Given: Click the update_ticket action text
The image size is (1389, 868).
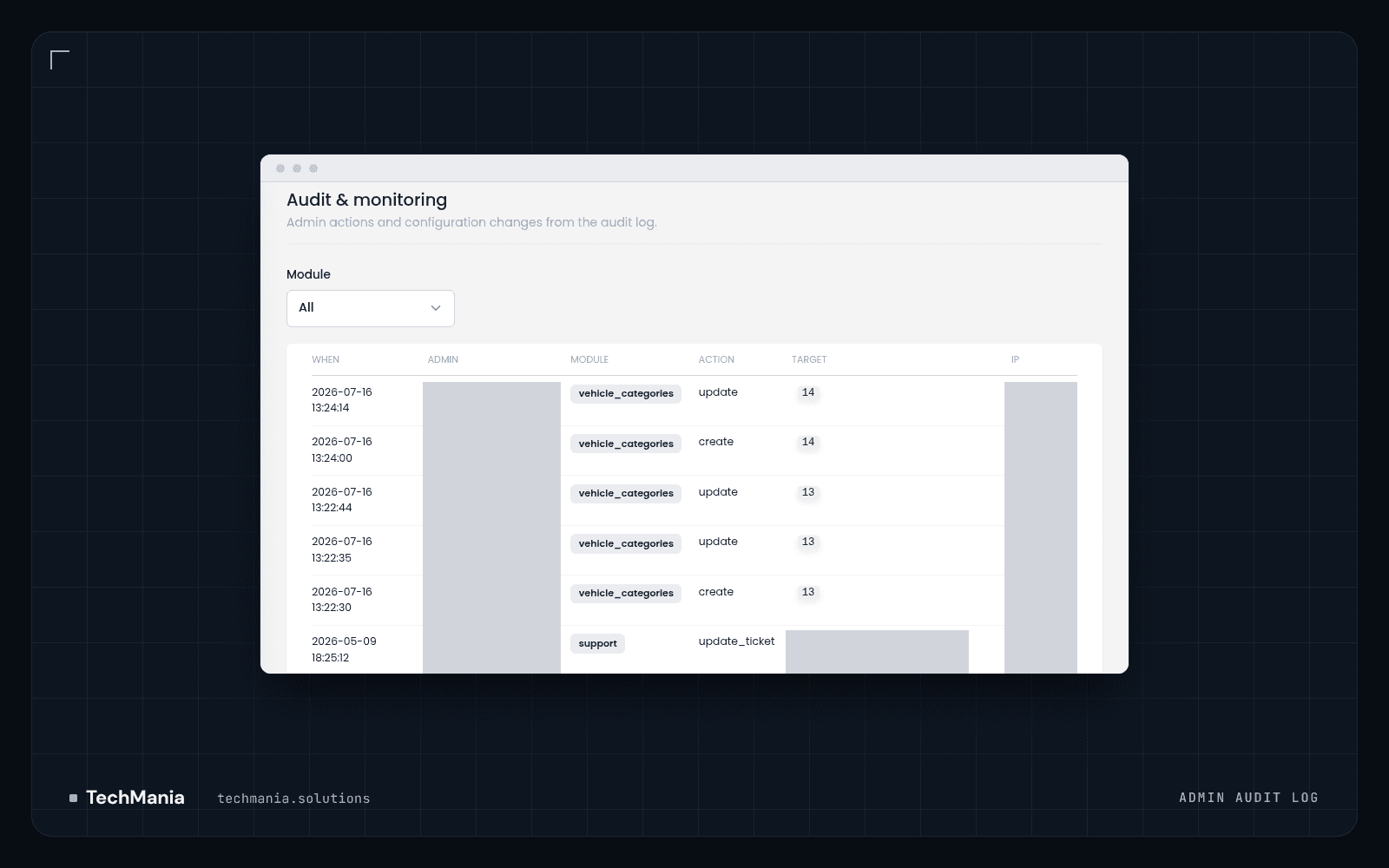Looking at the screenshot, I should click(736, 641).
